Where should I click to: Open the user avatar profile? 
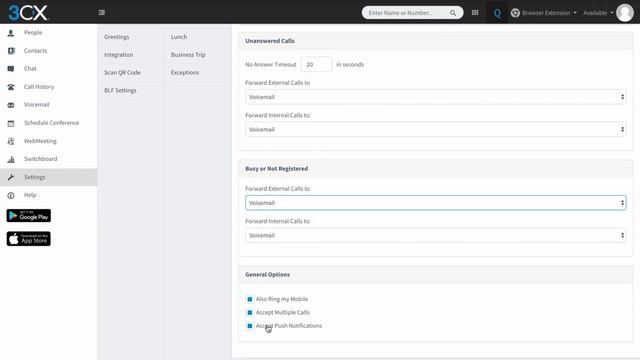click(x=624, y=13)
